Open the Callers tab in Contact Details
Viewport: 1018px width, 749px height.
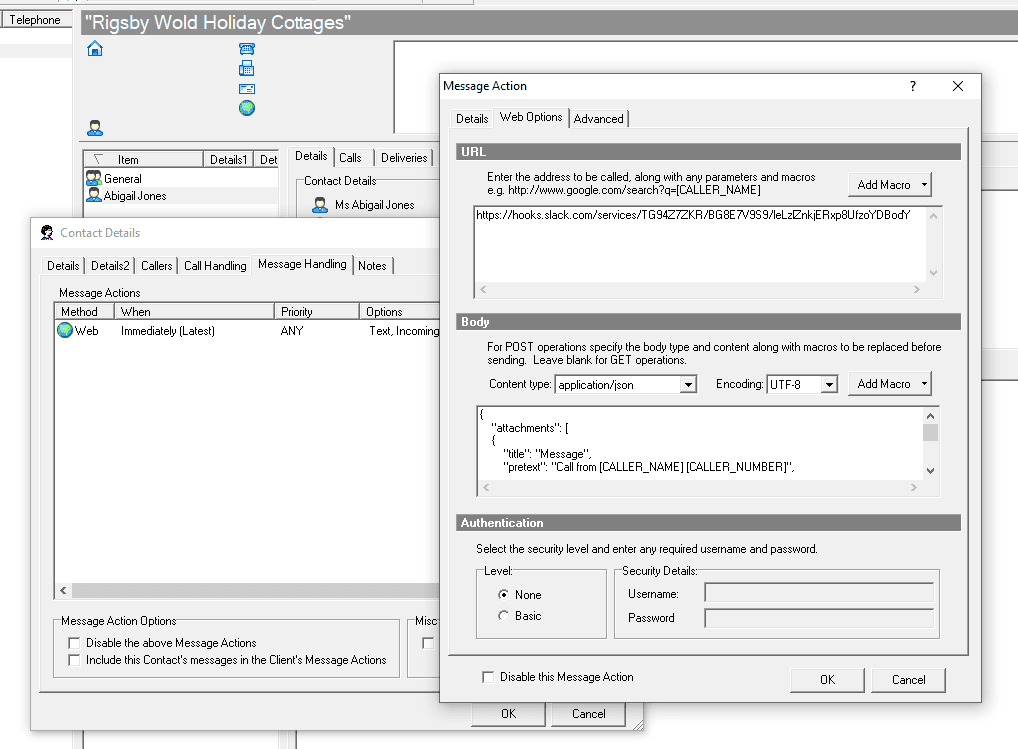tap(156, 265)
